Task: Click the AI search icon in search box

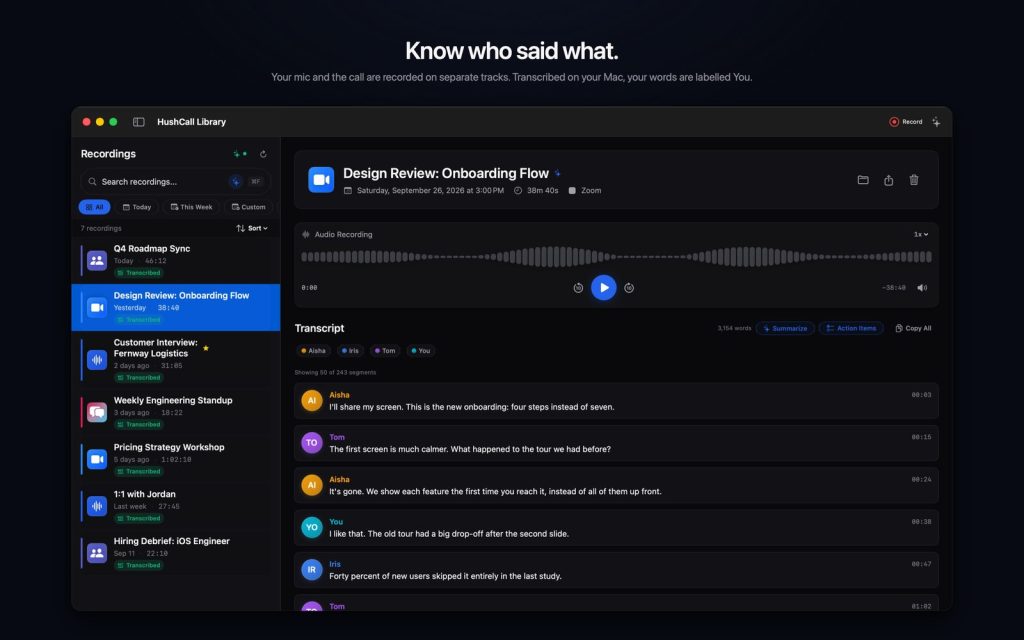Action: click(236, 182)
